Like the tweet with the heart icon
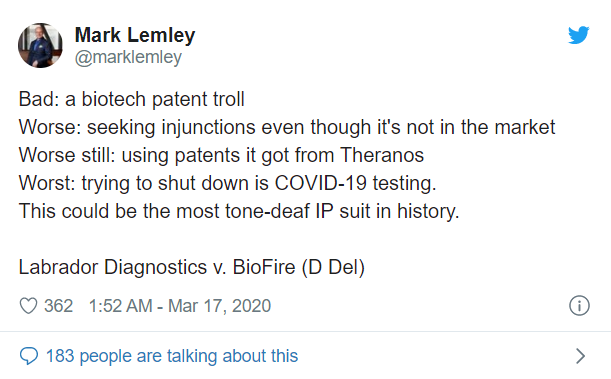This screenshot has width=611, height=379. click(28, 306)
